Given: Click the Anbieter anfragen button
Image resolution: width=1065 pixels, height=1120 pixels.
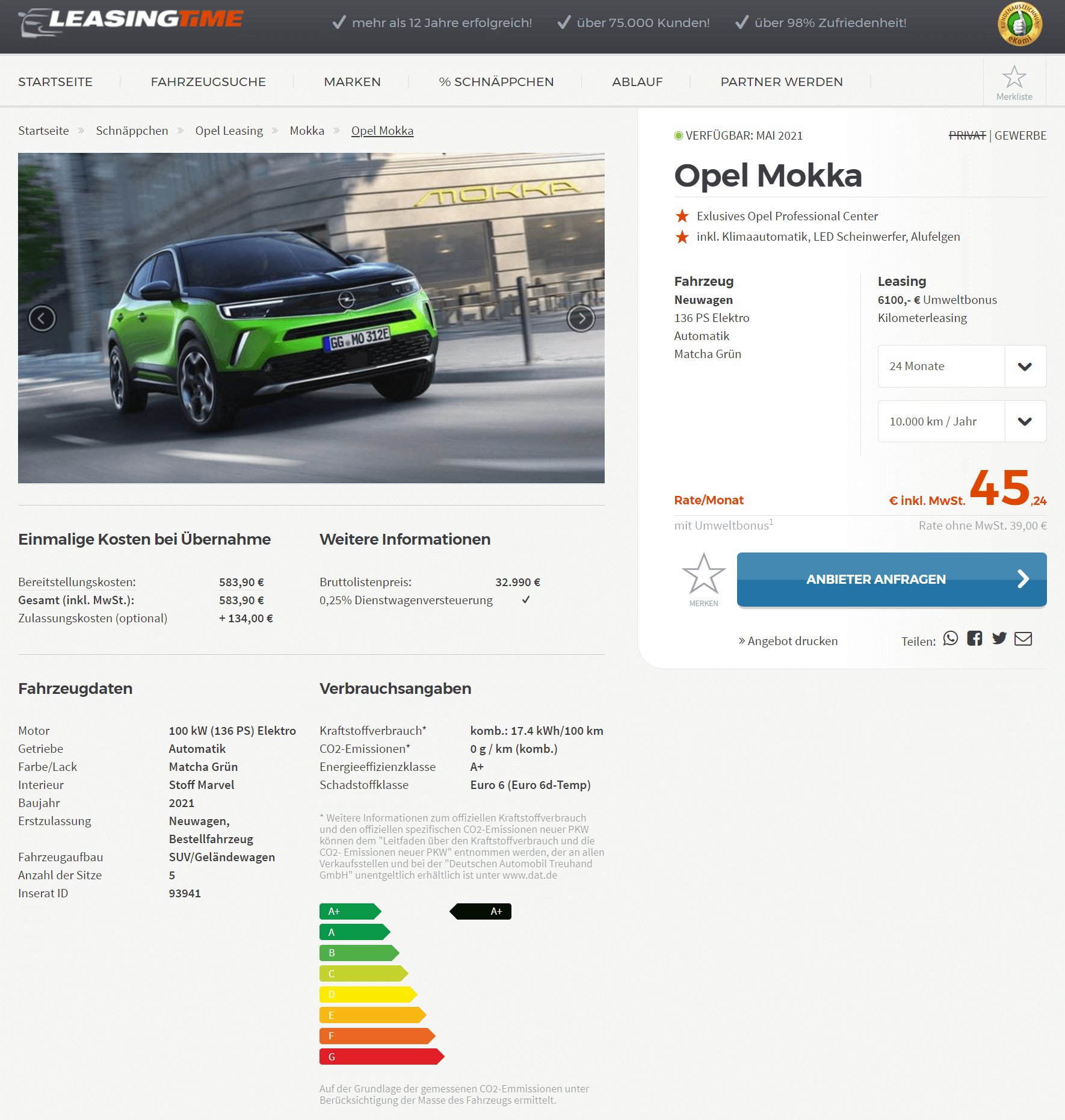Looking at the screenshot, I should 892,580.
